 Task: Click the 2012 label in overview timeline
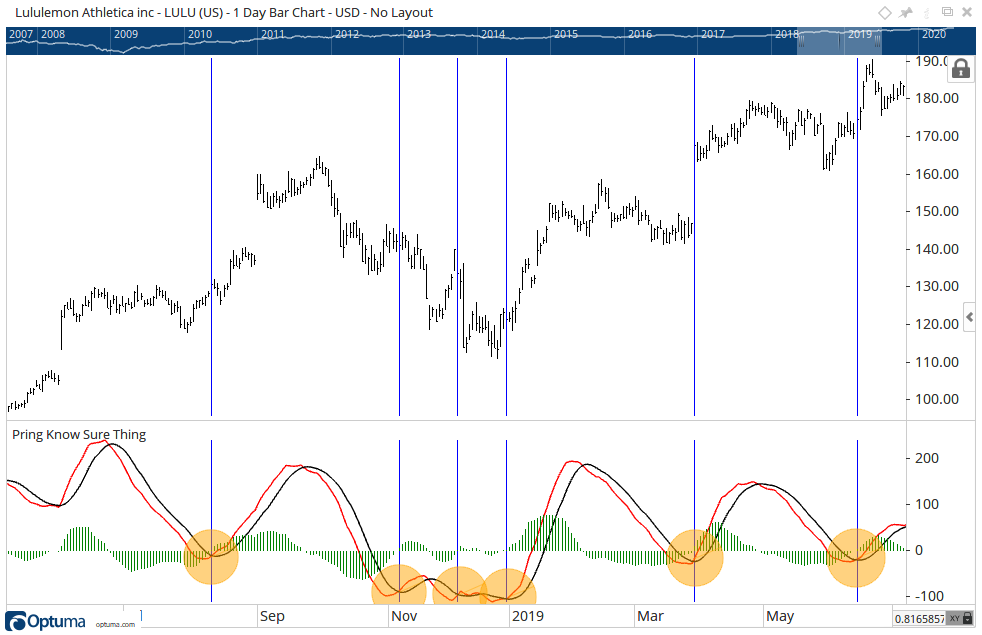tap(346, 34)
